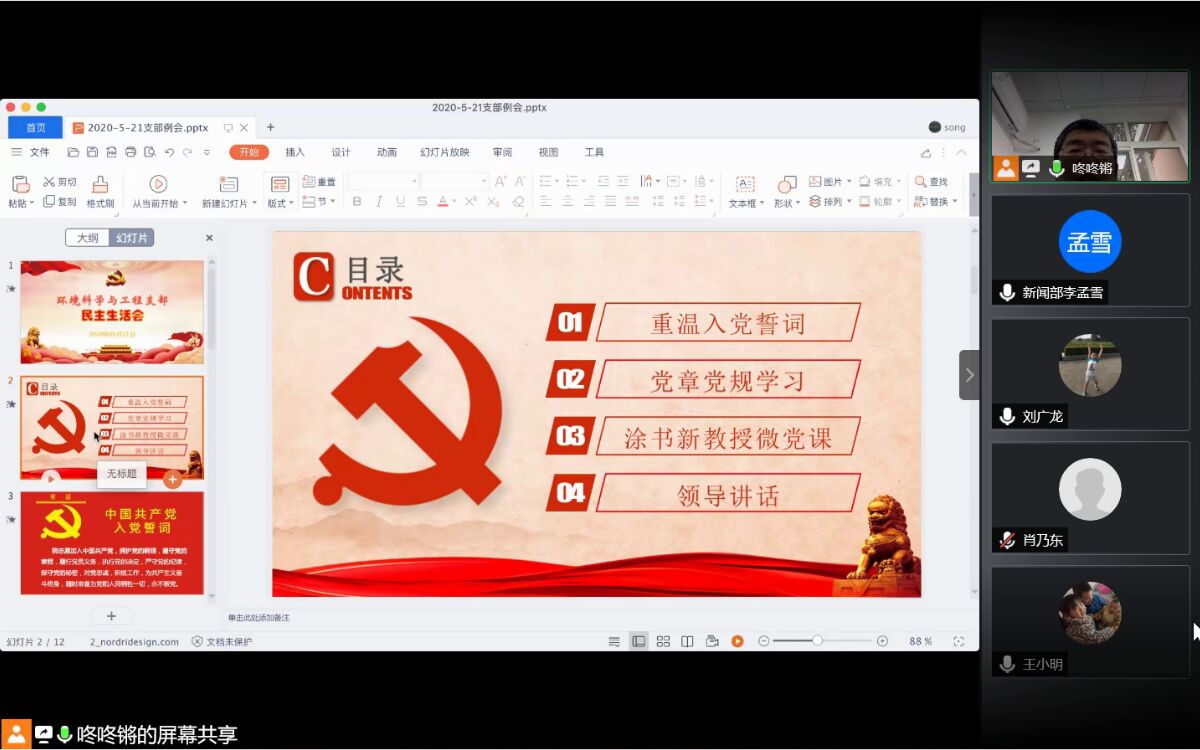Click the orange play slideshow status icon
This screenshot has width=1200, height=750.
point(737,641)
